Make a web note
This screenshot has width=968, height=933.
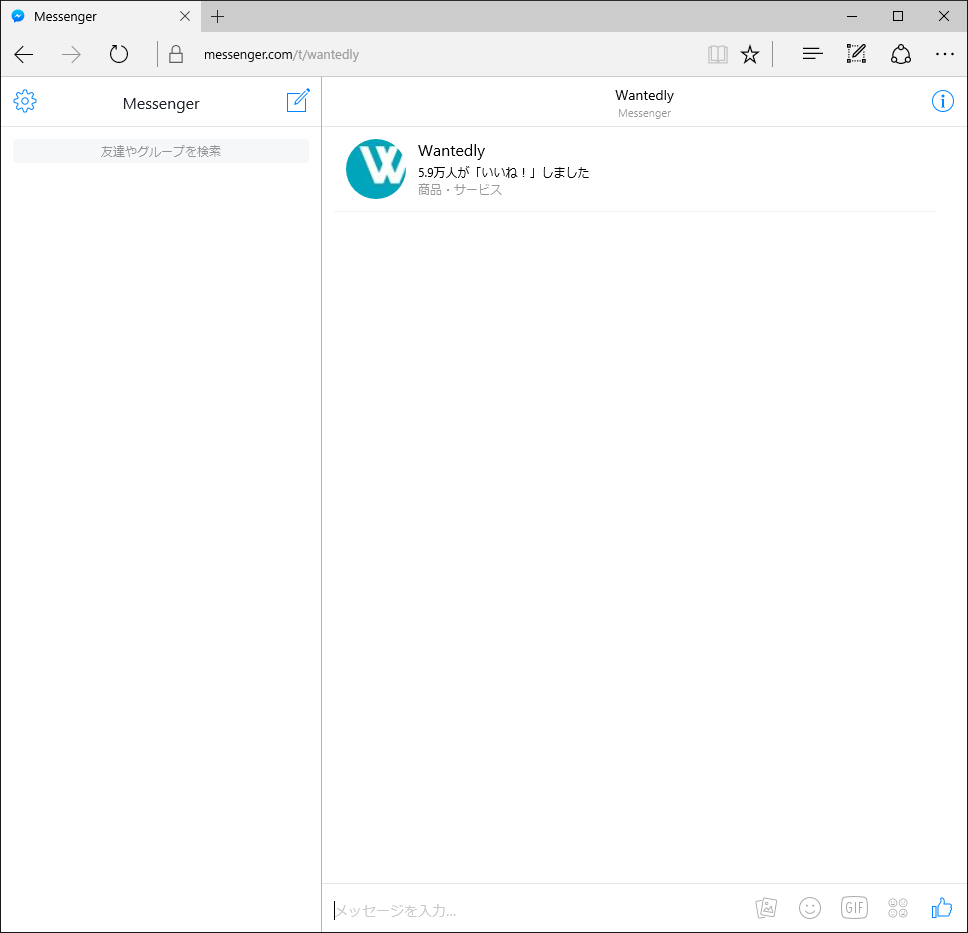856,54
